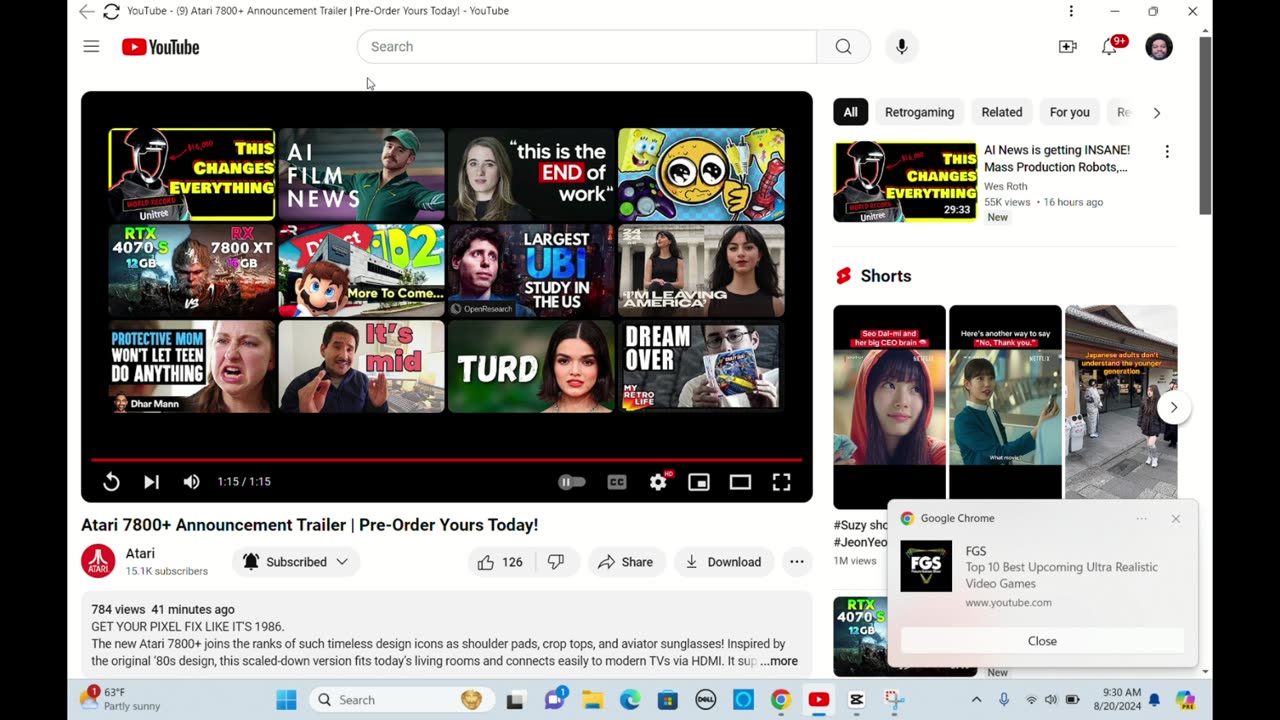The image size is (1280, 720).
Task: Open the Subscribed notification dropdown
Action: coord(297,562)
